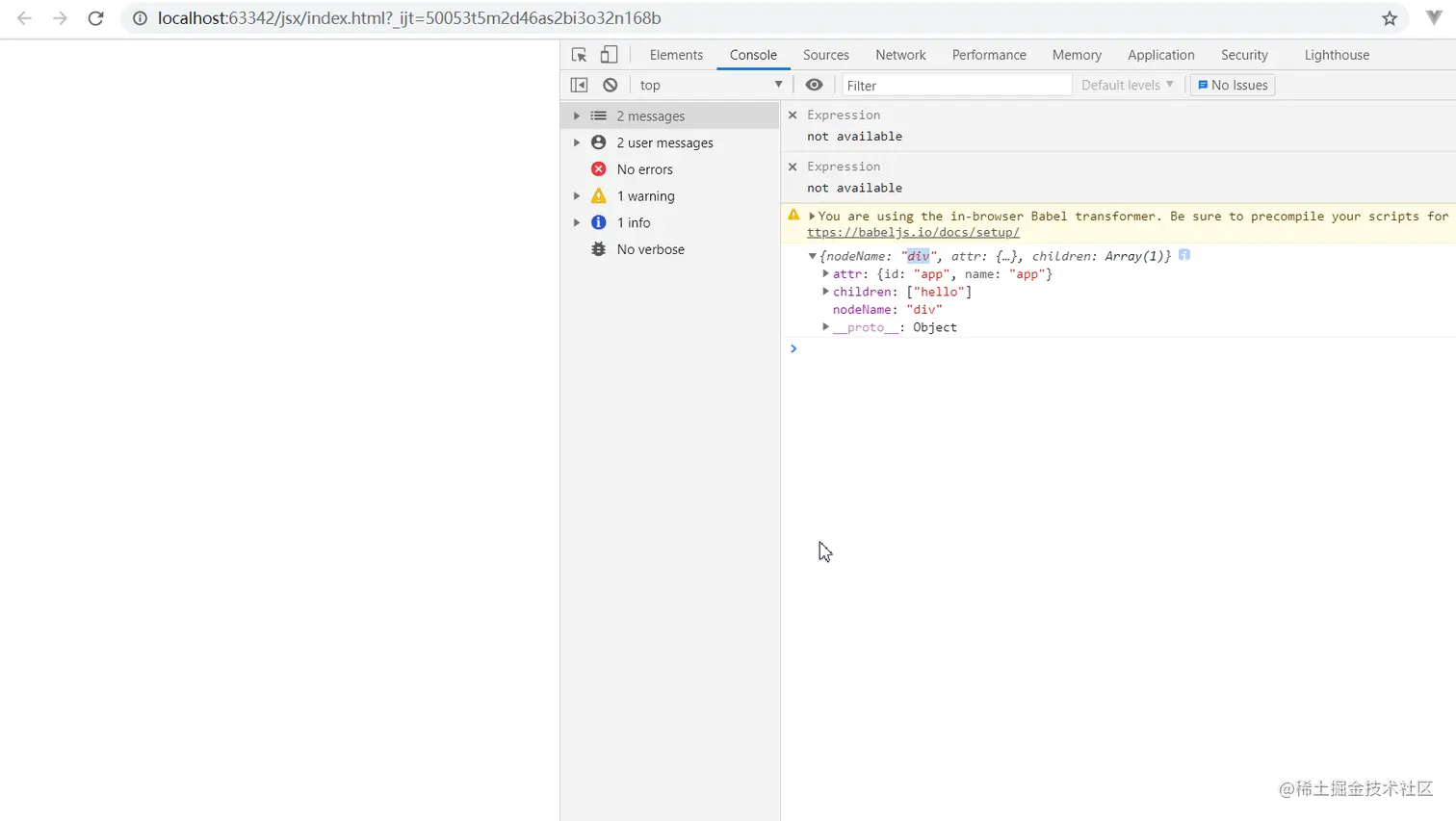Click the No Issues button
This screenshot has width=1456, height=821.
click(x=1233, y=85)
